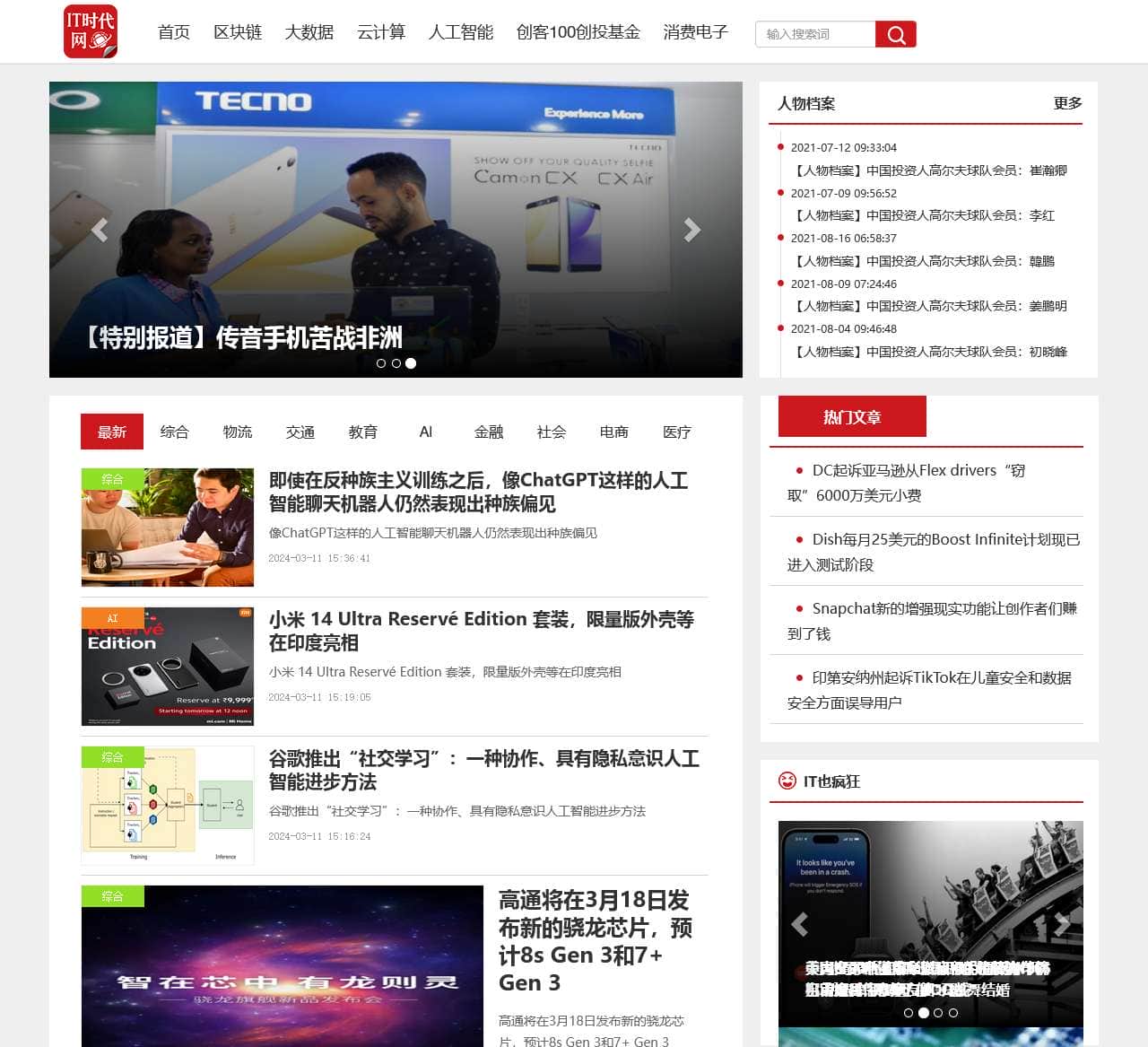Image resolution: width=1148 pixels, height=1047 pixels.
Task: Open ChatGPT种族偏见 article headline
Action: (x=479, y=492)
